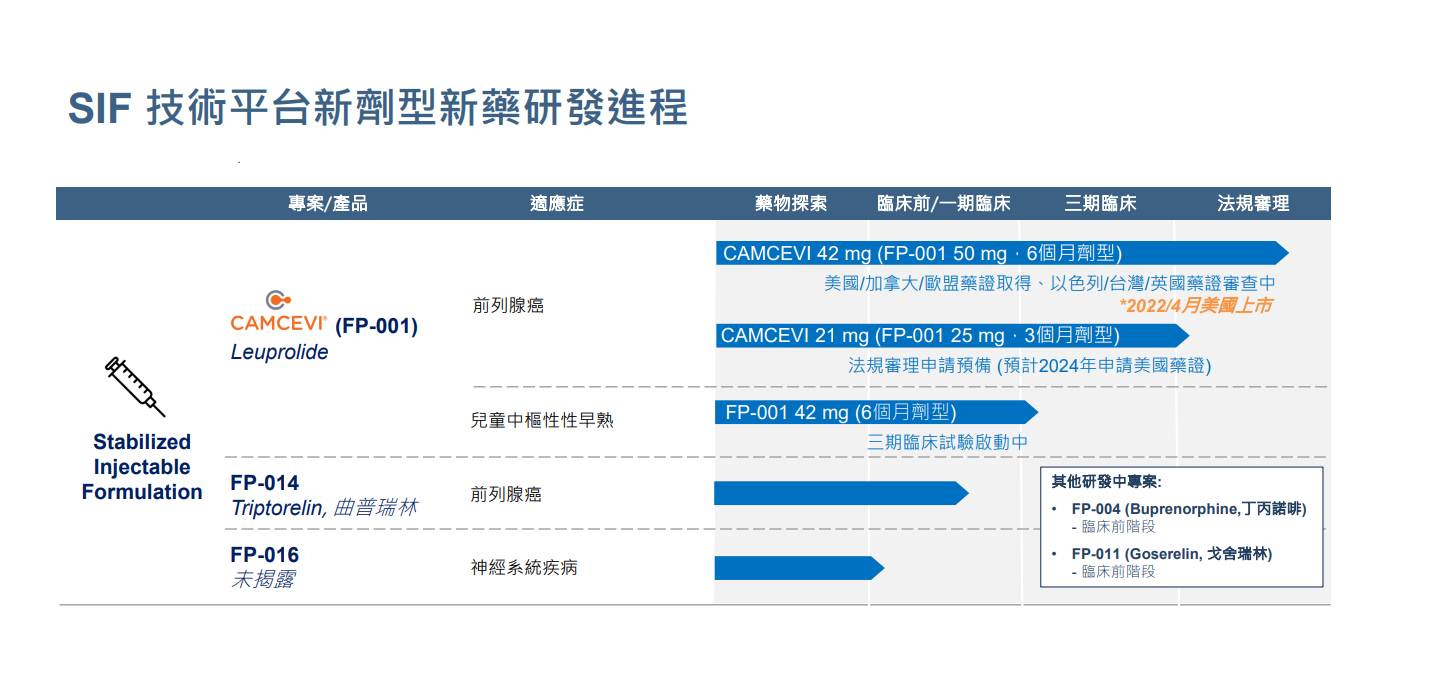Select the 適應症 column header
This screenshot has width=1436, height=689.
tap(556, 204)
